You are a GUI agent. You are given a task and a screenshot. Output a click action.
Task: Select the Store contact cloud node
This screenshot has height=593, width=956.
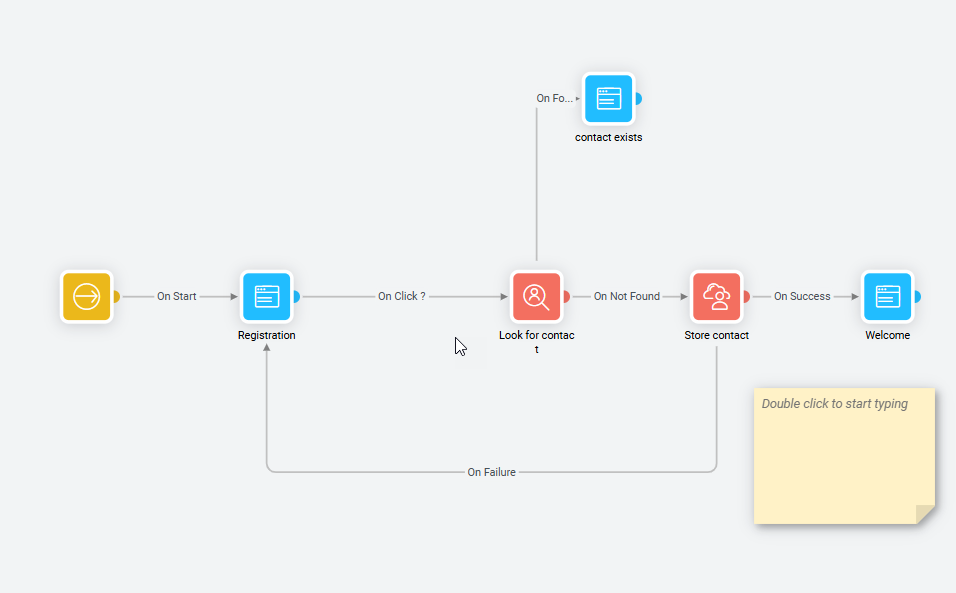[716, 297]
